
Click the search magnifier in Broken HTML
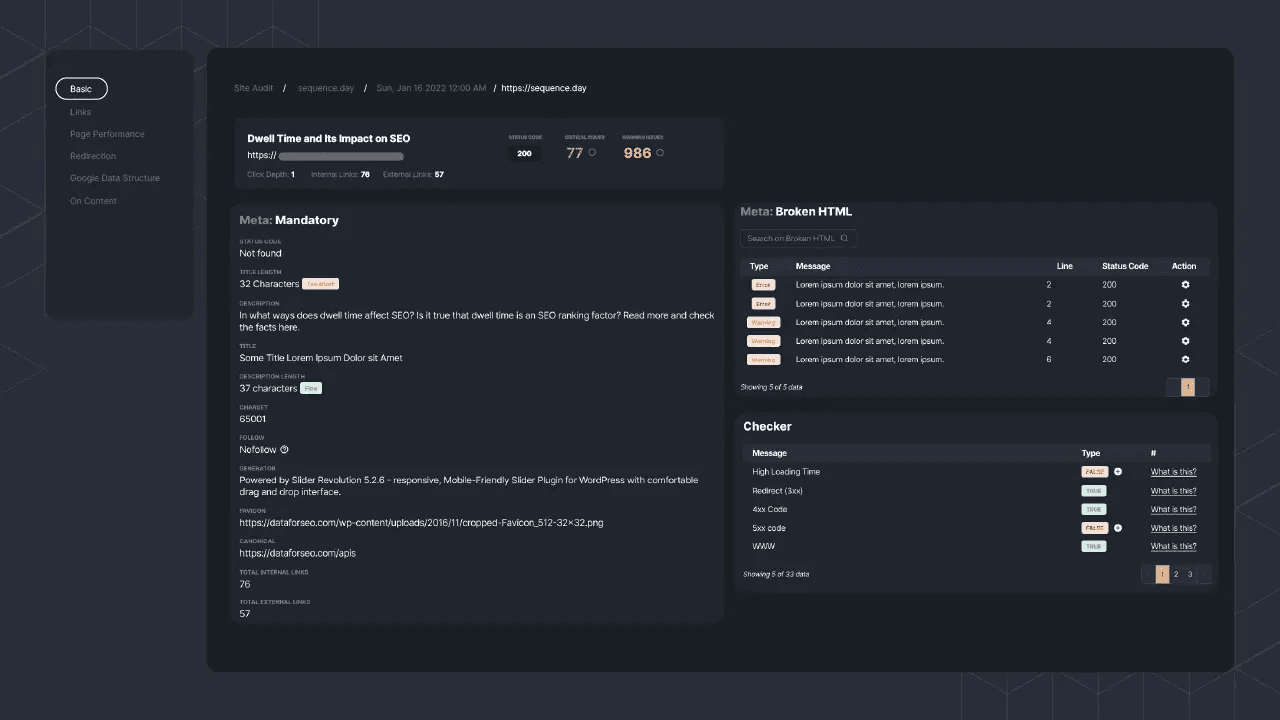click(x=845, y=238)
